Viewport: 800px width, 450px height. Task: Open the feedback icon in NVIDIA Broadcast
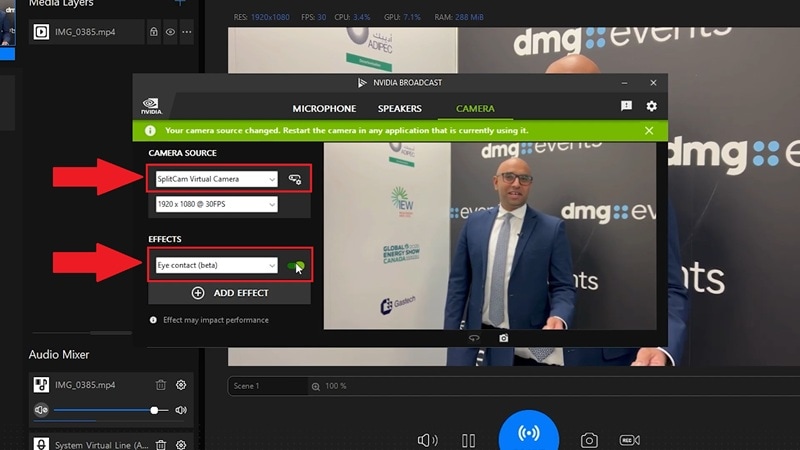click(626, 106)
